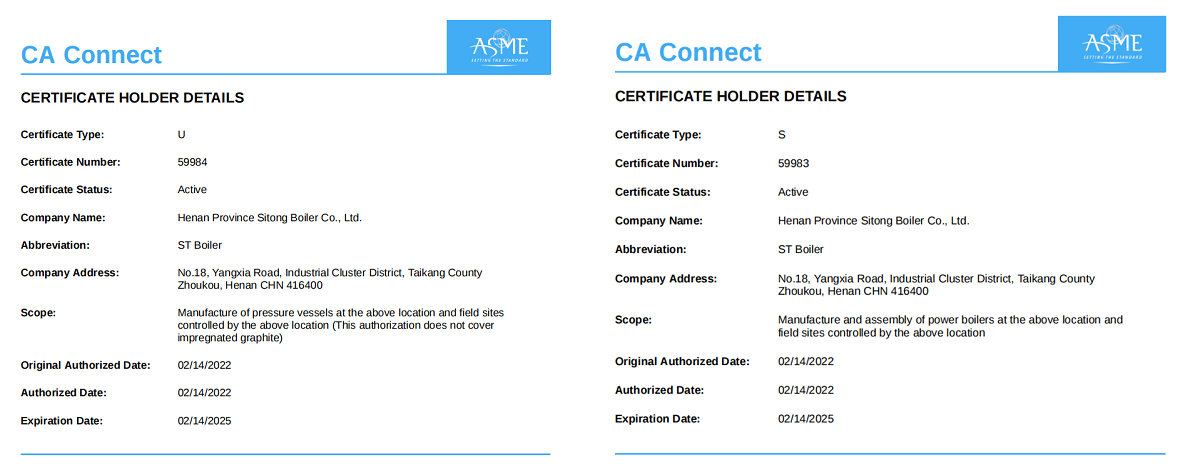Click the ASME logo on the right certificate

coord(1112,45)
